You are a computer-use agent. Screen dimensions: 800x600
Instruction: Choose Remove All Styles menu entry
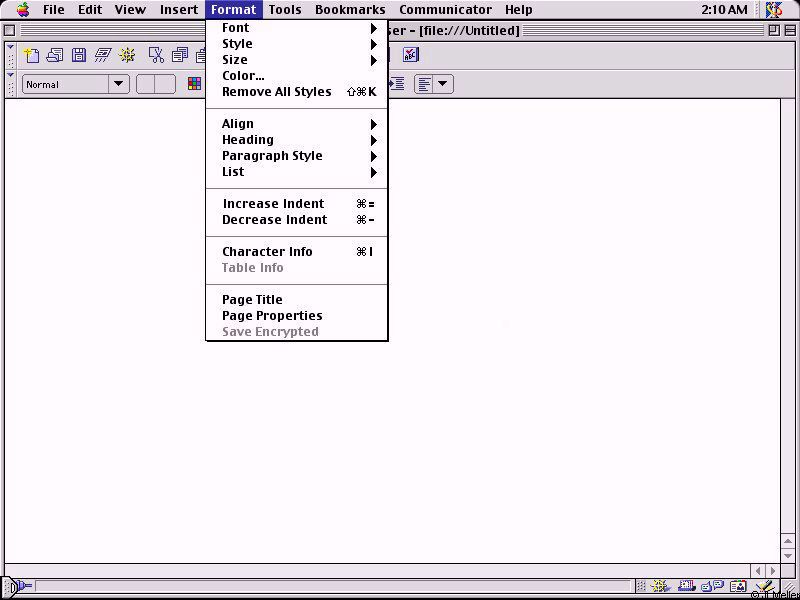coord(277,92)
